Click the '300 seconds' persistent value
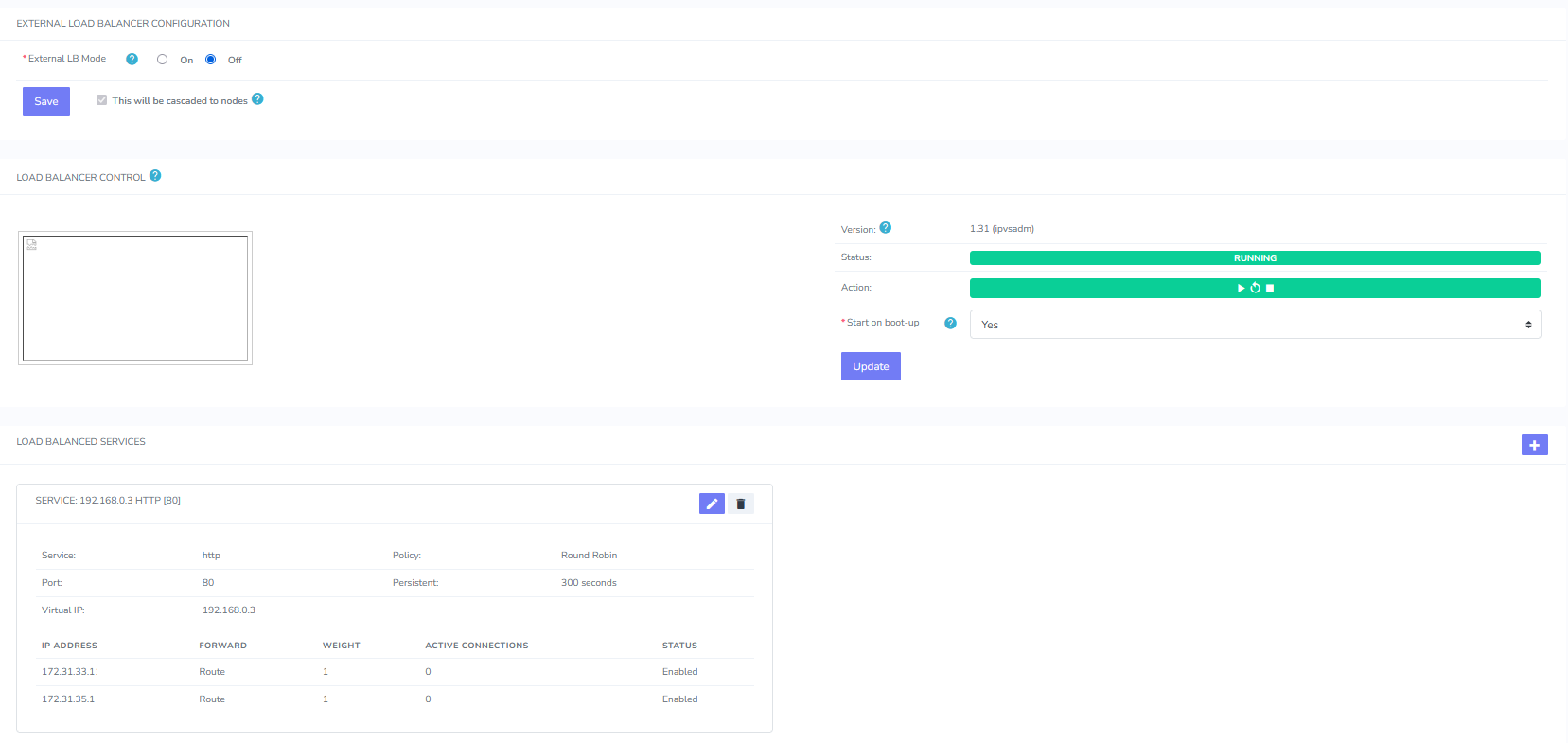The width and height of the screenshot is (1568, 743). pyautogui.click(x=589, y=583)
